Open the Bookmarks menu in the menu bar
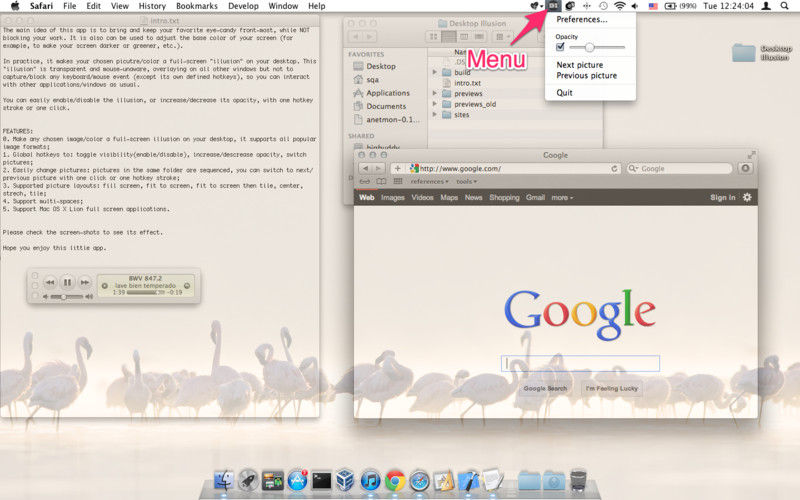This screenshot has width=800, height=500. 197,6
